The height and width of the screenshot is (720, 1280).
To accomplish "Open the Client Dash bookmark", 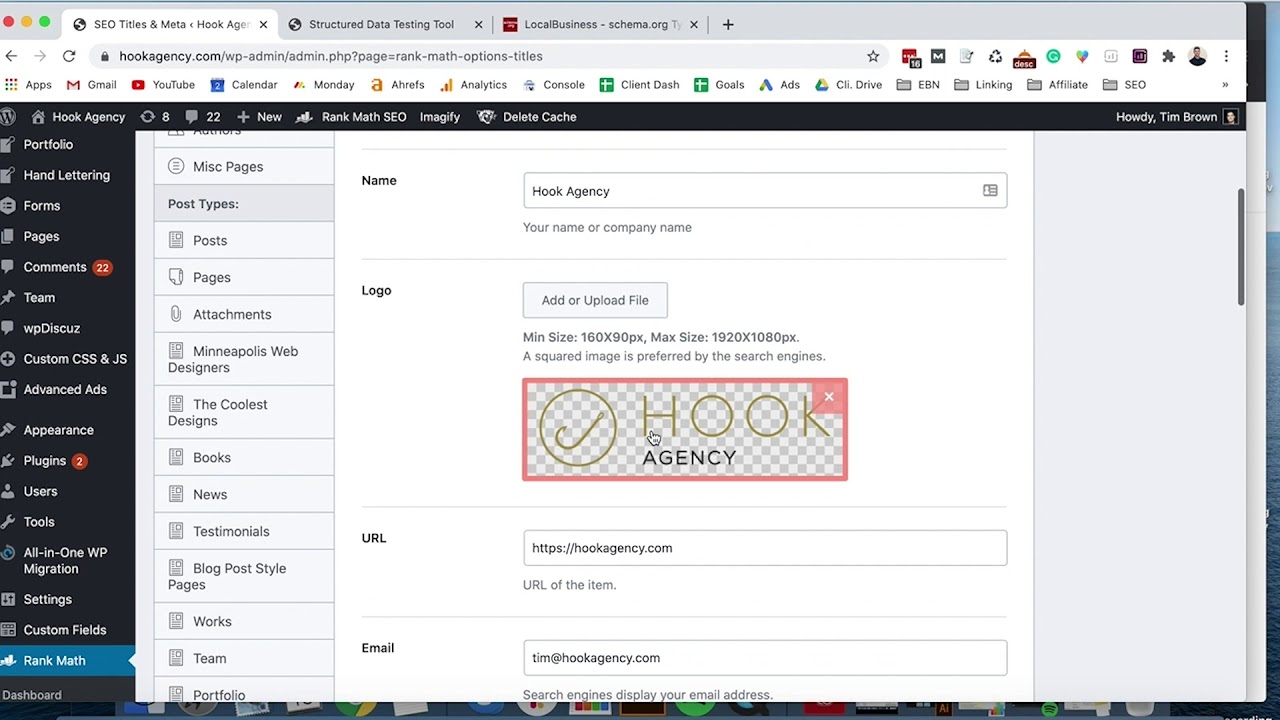I will [x=639, y=85].
